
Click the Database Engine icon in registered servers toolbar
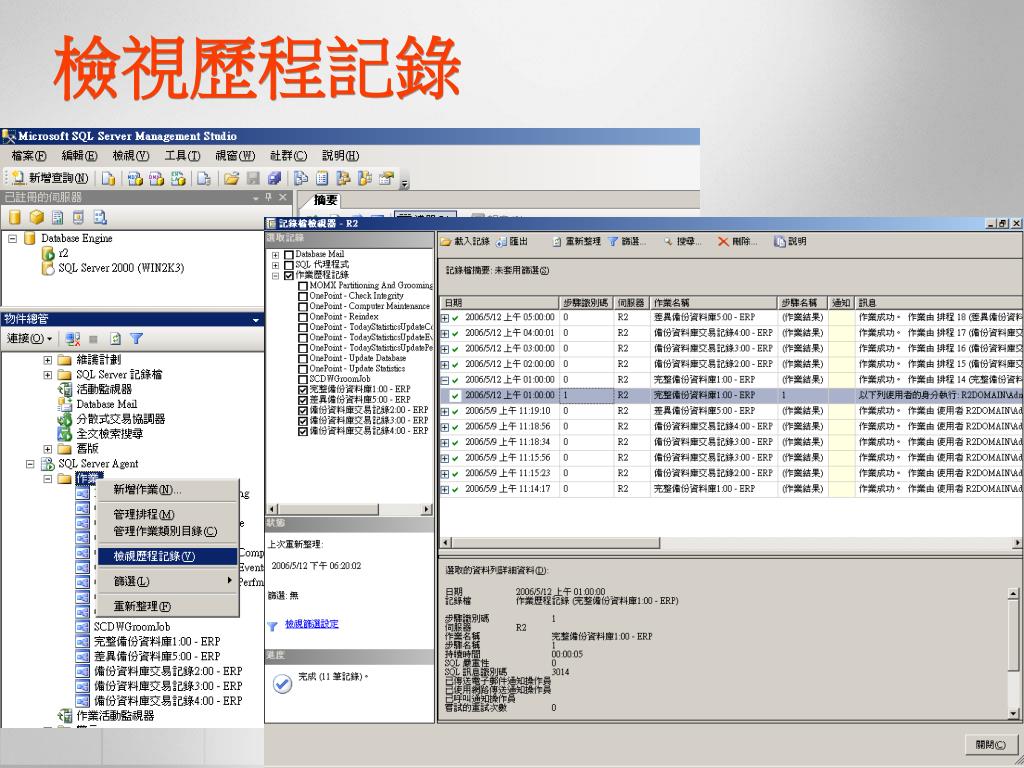tap(15, 217)
